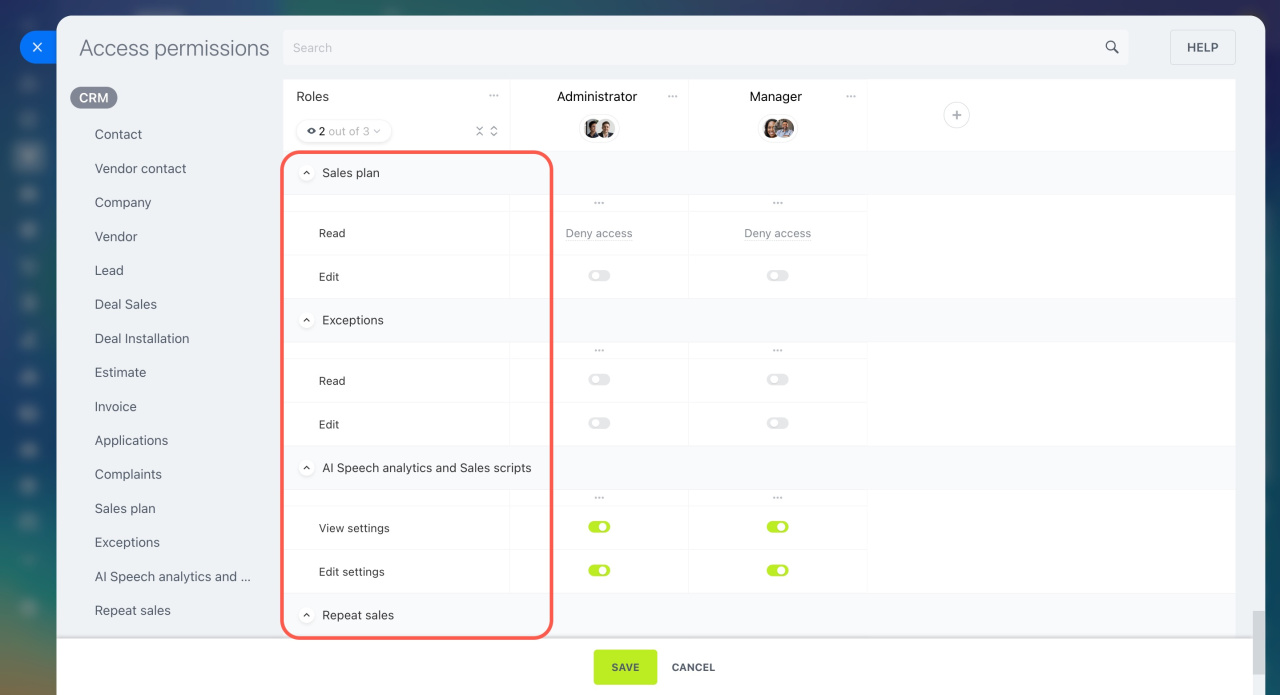Open the AI Speech analytics dots under Manager
1280x695 pixels.
tap(778, 498)
